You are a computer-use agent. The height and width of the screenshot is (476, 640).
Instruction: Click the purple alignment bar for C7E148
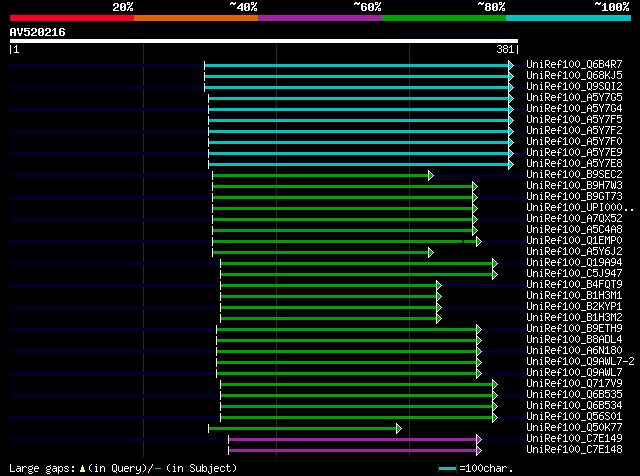pyautogui.click(x=353, y=451)
